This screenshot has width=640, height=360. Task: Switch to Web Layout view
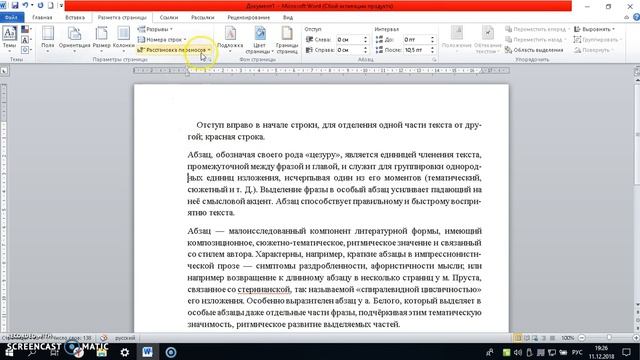(535, 338)
